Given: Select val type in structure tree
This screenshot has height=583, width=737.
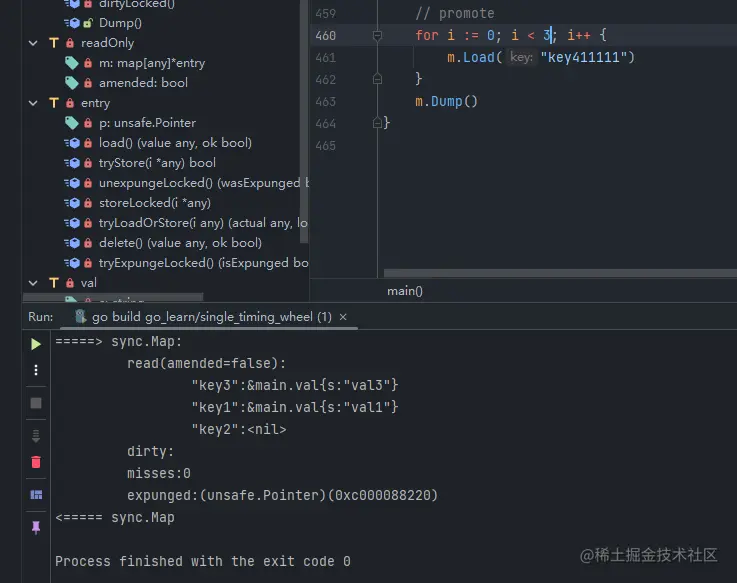Looking at the screenshot, I should 88,283.
